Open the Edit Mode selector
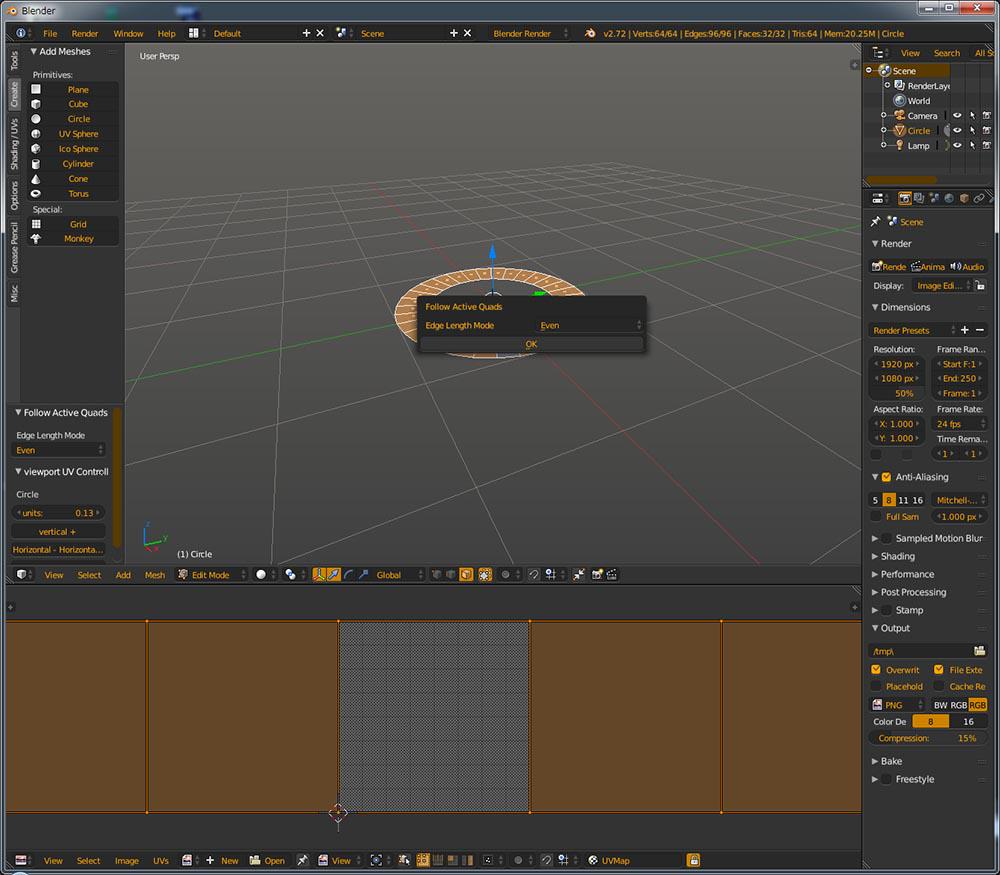1000x875 pixels. (x=211, y=575)
